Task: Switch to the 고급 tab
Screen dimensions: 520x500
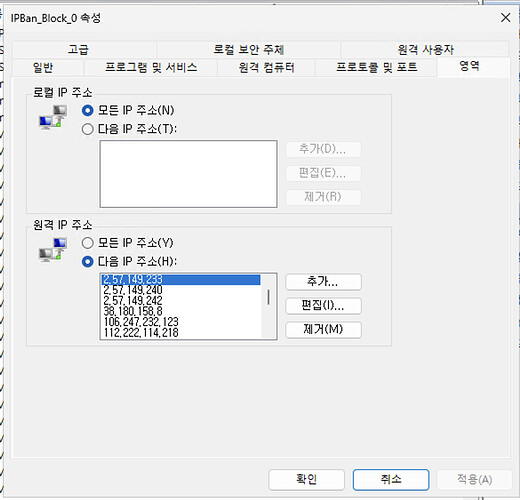Action: tap(78, 50)
